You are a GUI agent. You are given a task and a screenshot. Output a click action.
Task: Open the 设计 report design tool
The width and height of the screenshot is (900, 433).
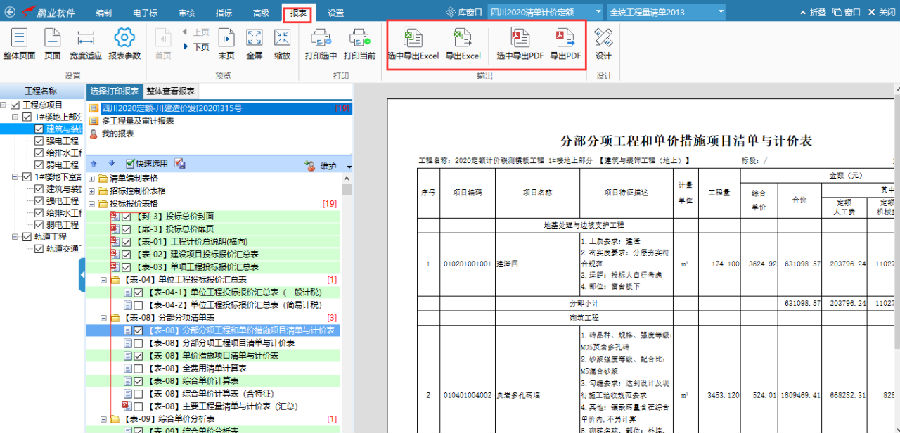(x=603, y=40)
